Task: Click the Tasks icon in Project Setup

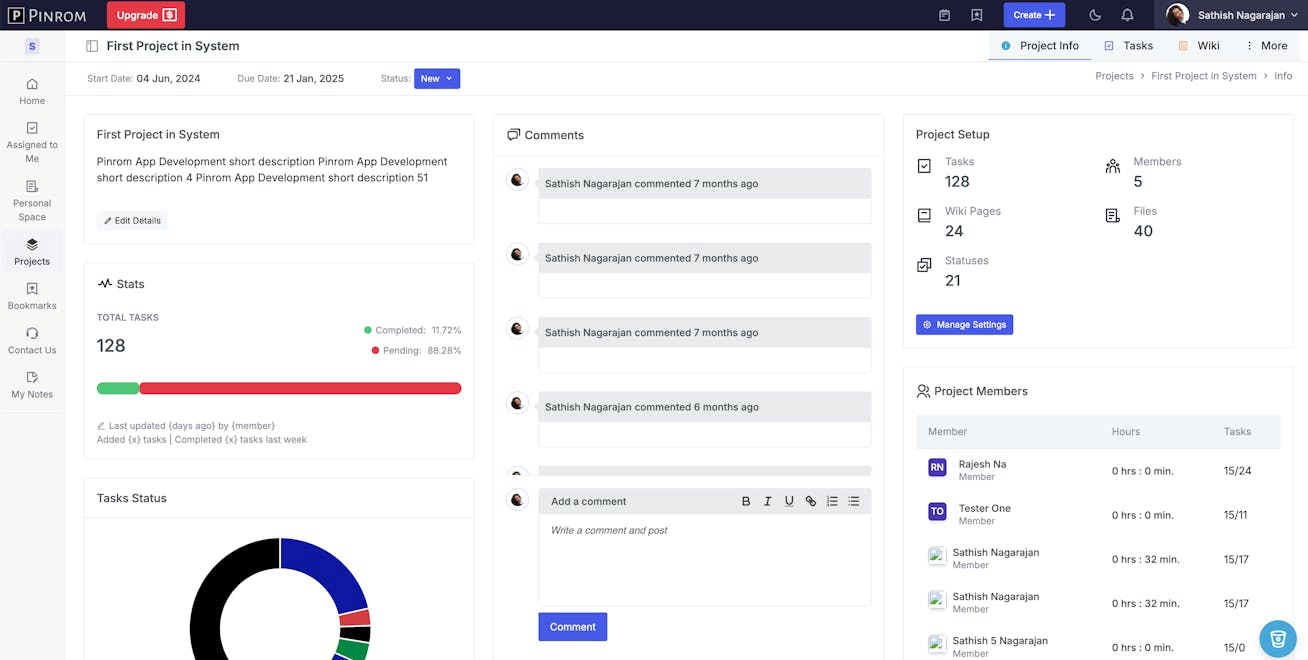Action: (924, 166)
